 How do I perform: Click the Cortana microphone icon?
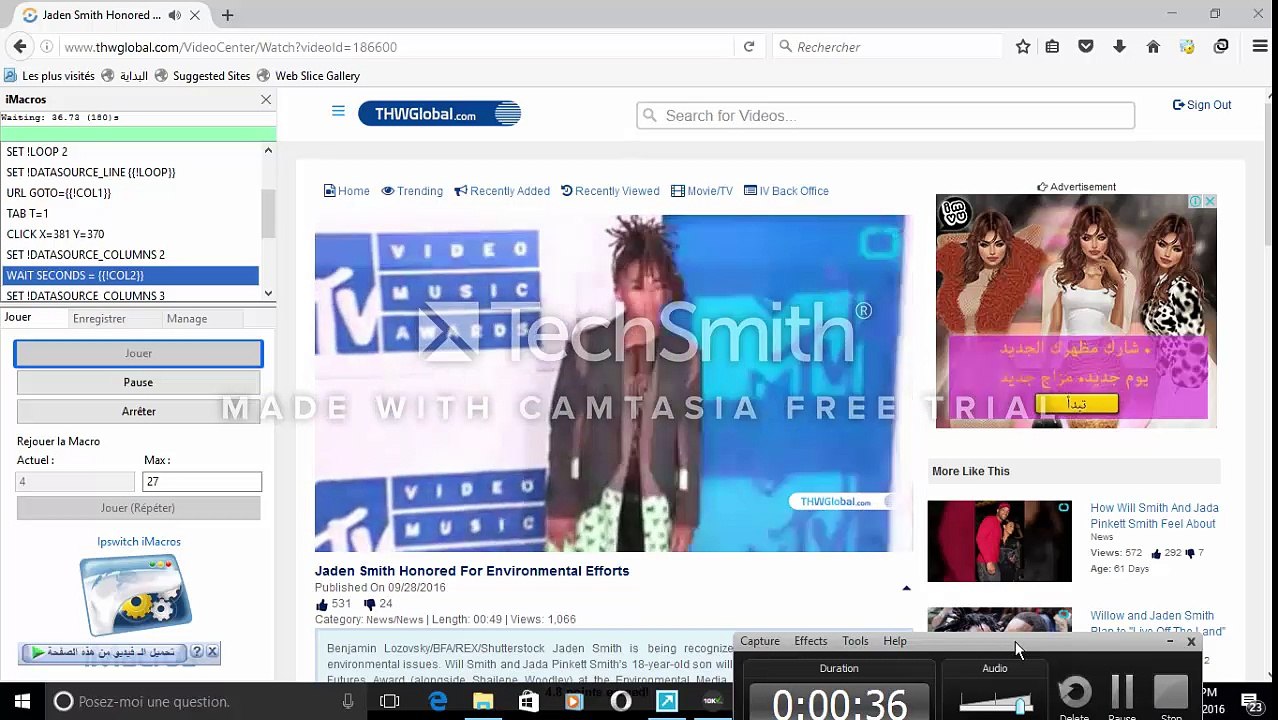pyautogui.click(x=348, y=701)
